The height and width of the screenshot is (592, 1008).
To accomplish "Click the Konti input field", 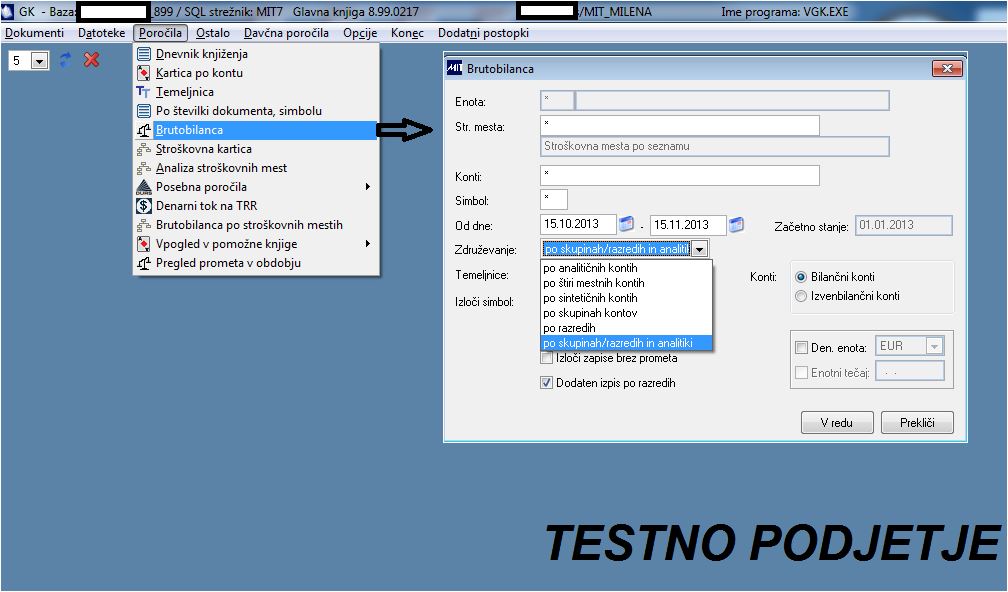I will pos(680,175).
